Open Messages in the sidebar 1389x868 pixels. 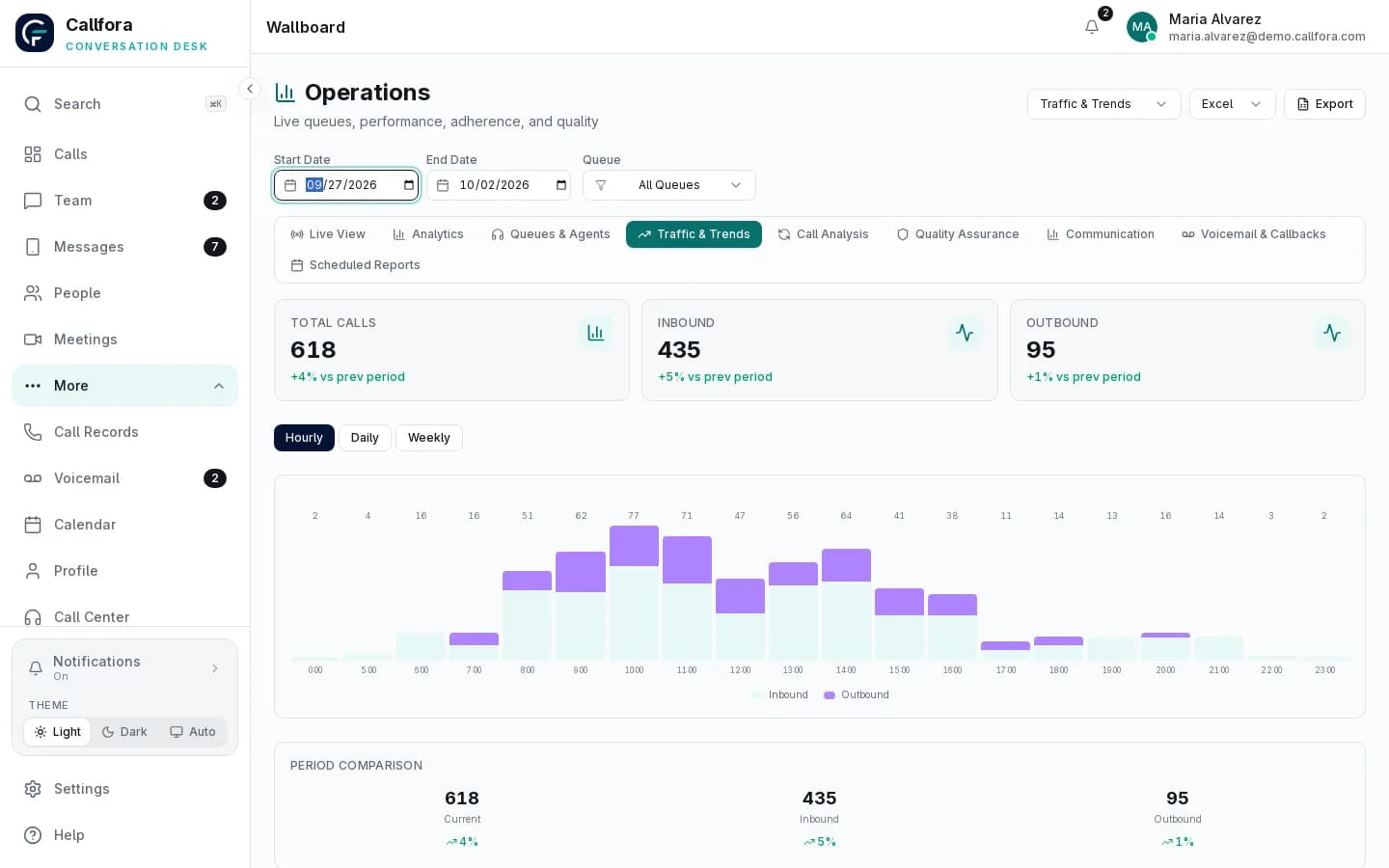coord(124,247)
